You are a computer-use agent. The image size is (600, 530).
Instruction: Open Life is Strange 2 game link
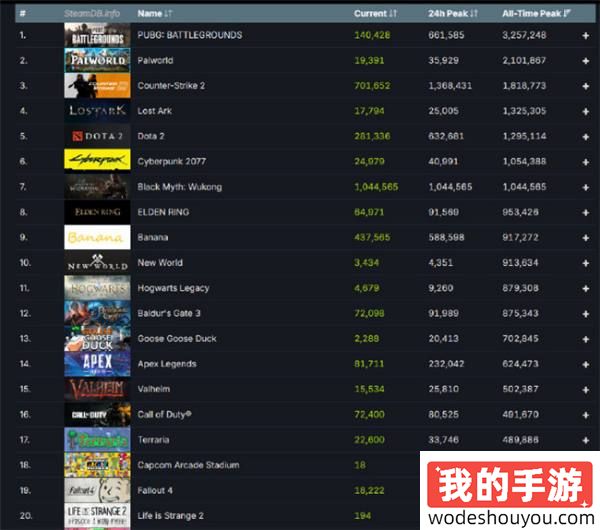[x=170, y=515]
